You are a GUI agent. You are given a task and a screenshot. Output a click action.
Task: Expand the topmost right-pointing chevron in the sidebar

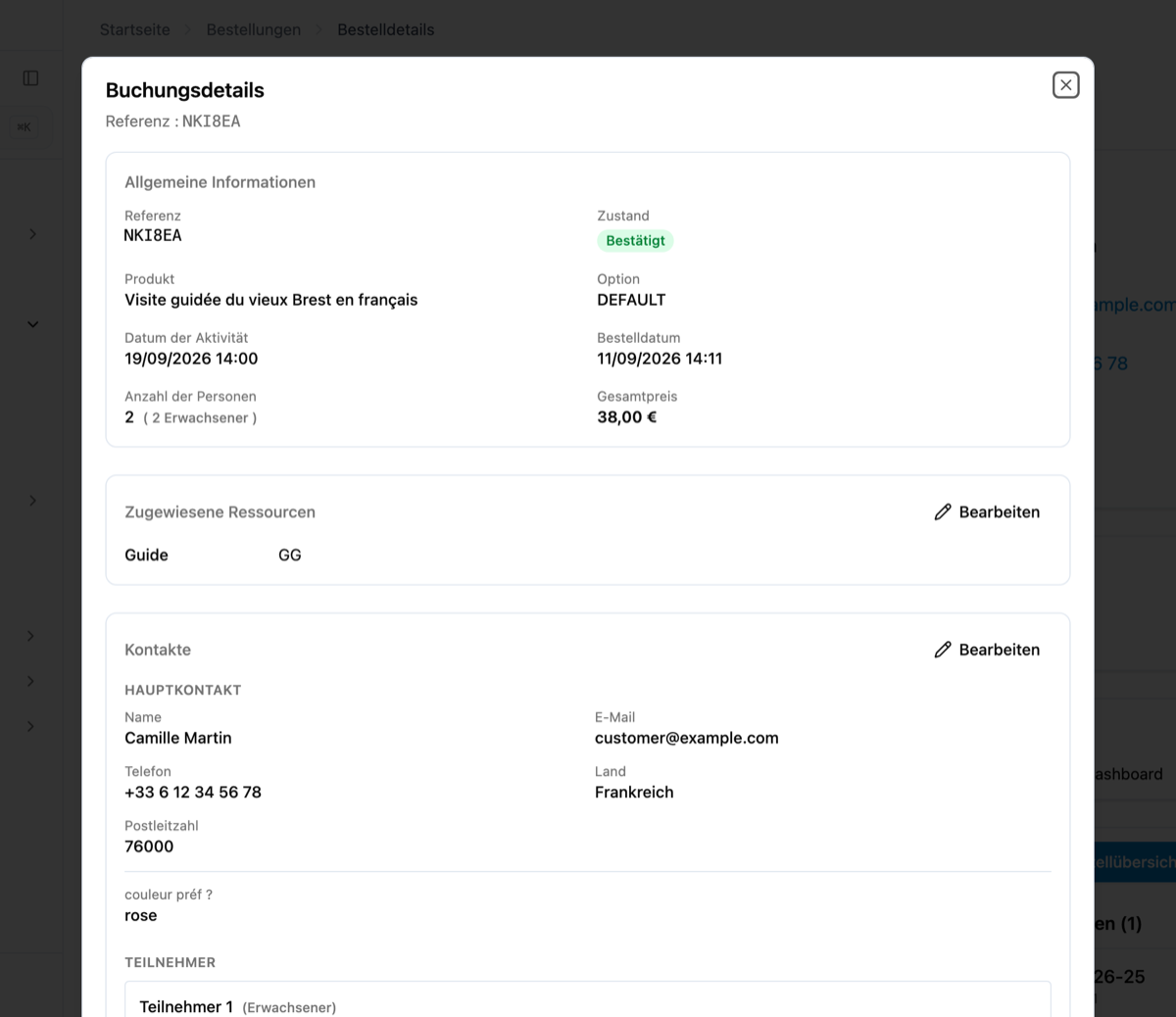[32, 234]
